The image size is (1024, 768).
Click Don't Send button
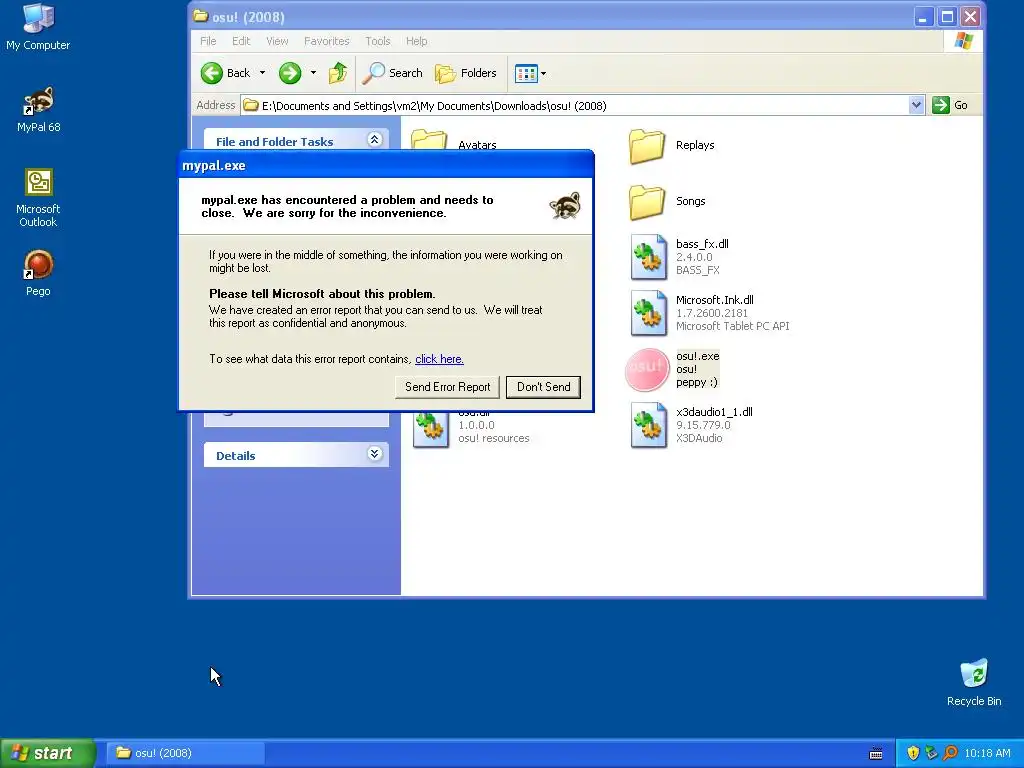(x=543, y=387)
